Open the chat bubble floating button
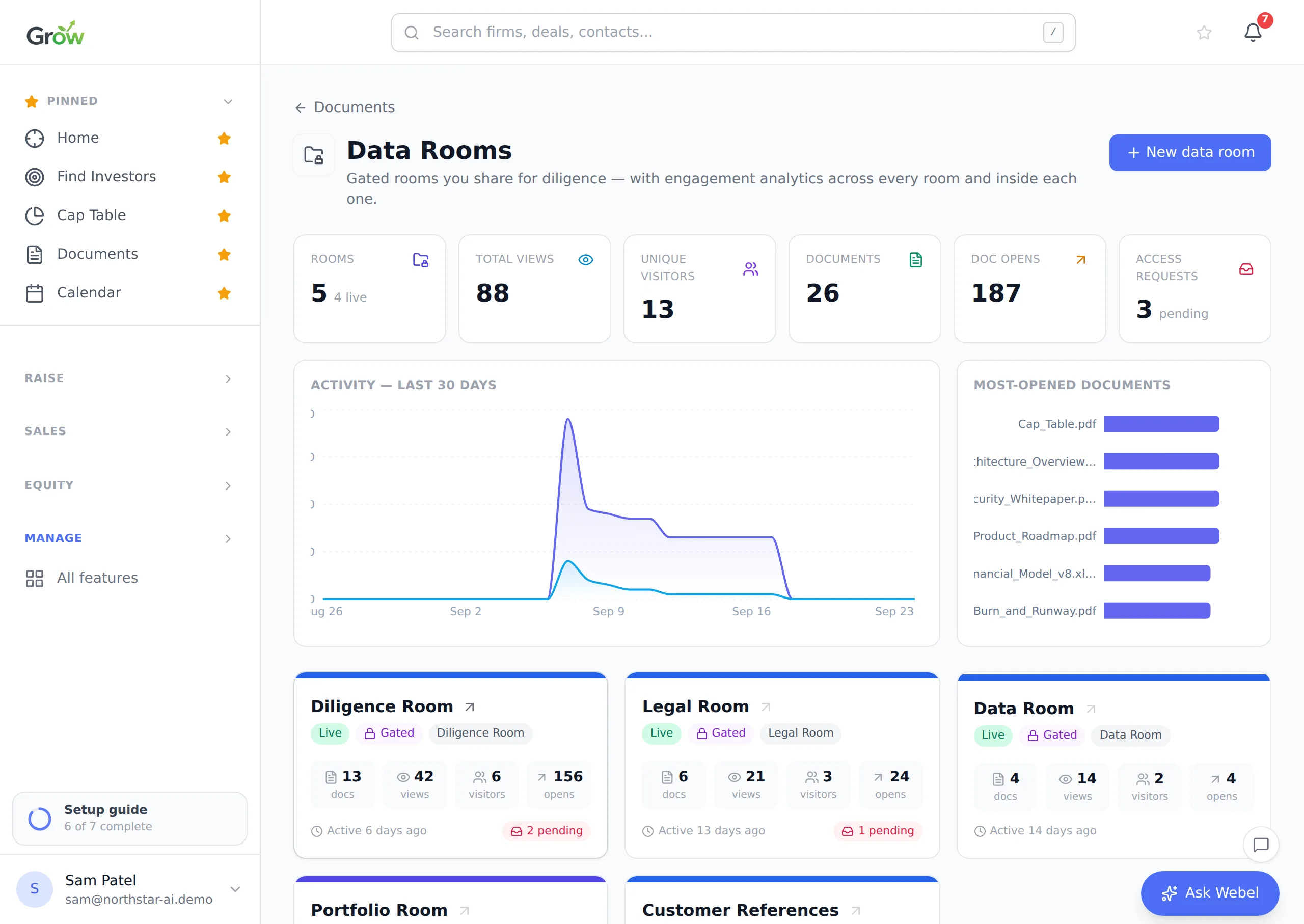This screenshot has width=1304, height=924. coord(1261,845)
